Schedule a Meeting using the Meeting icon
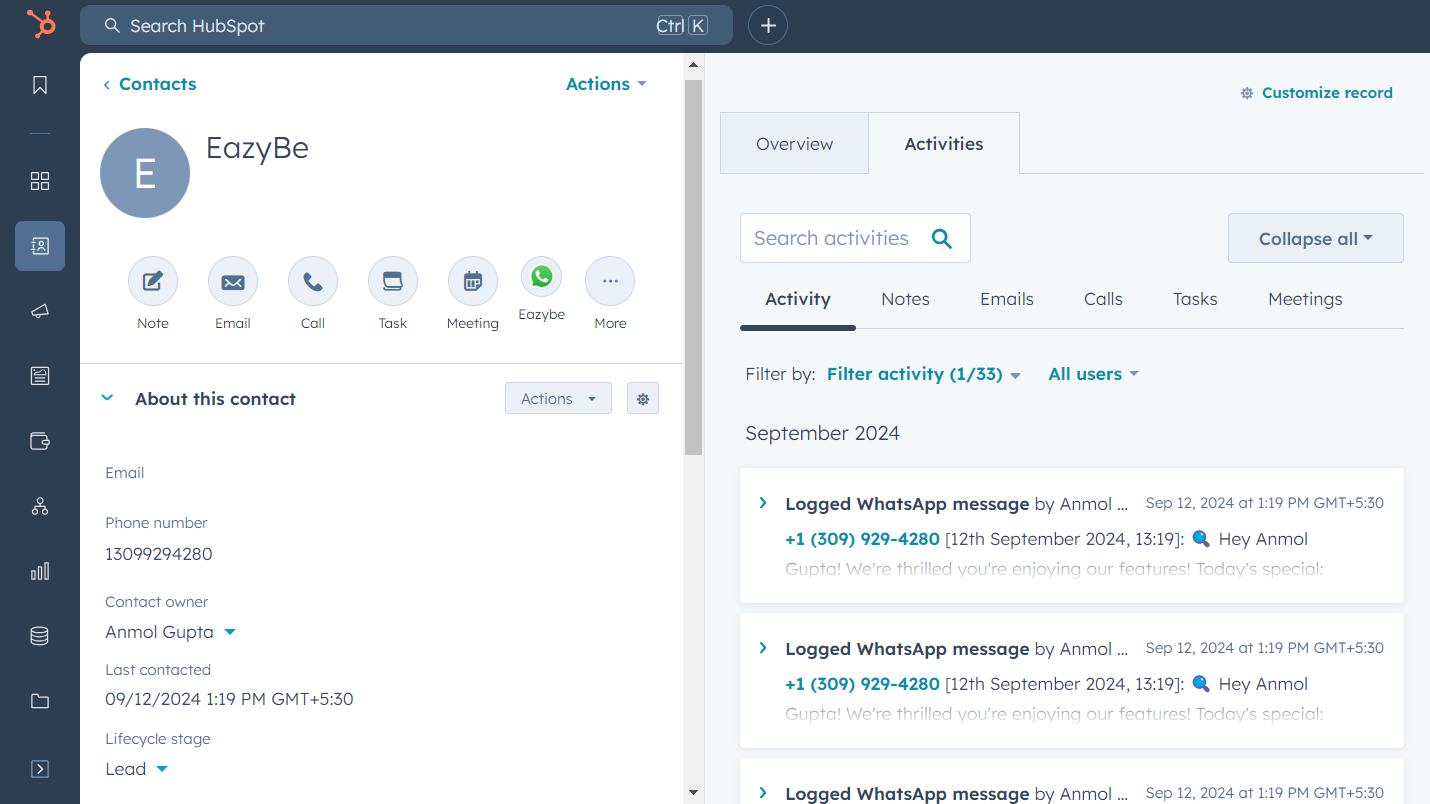The height and width of the screenshot is (804, 1430). 472,281
